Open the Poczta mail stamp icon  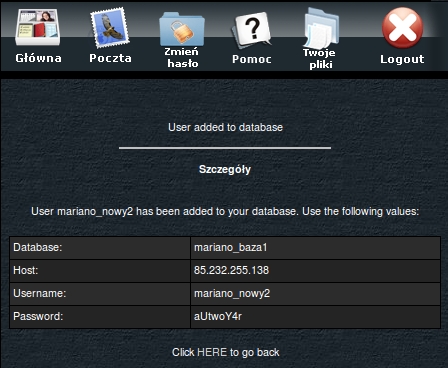click(x=110, y=28)
